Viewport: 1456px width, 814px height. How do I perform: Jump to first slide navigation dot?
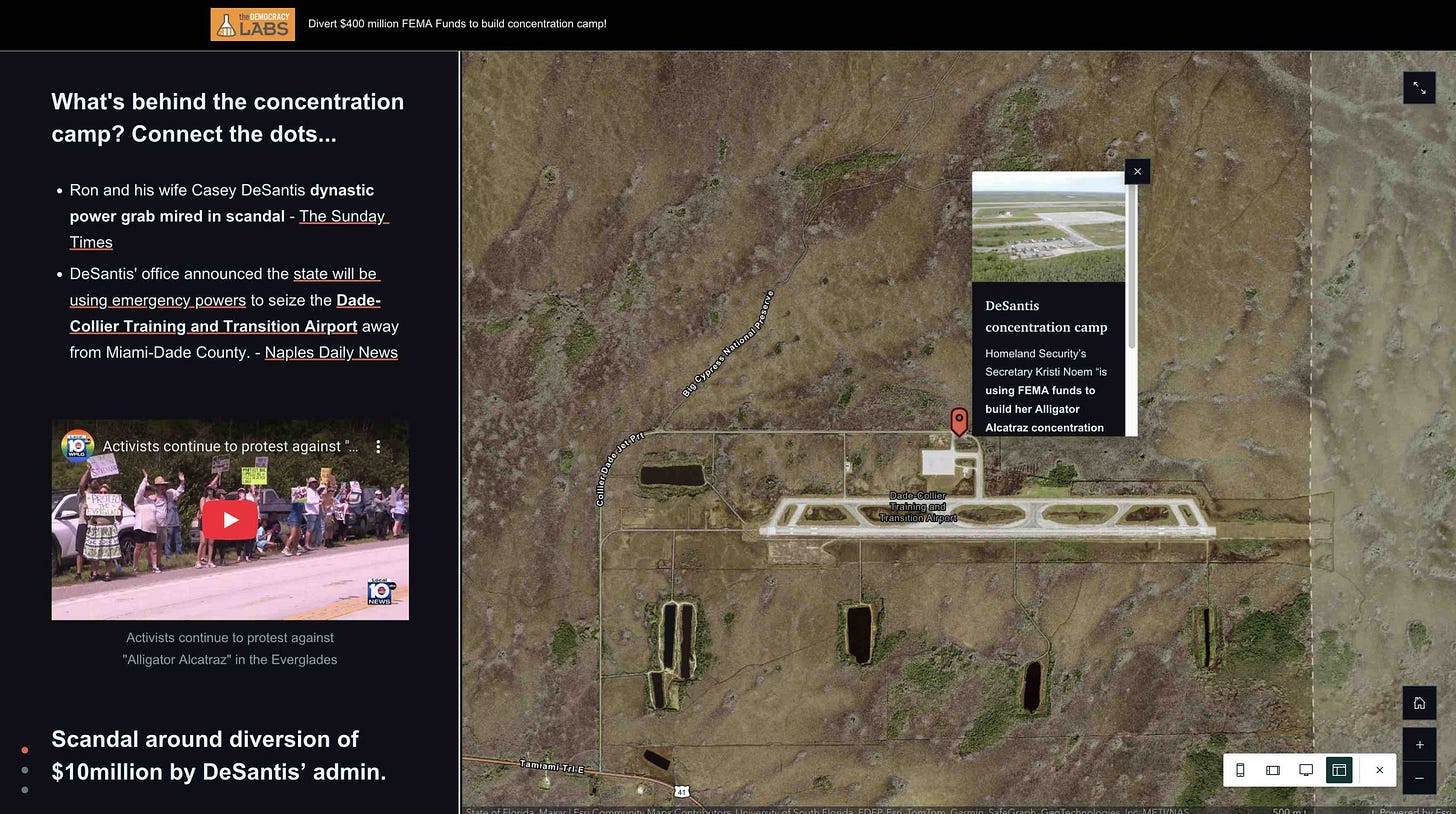[x=25, y=750]
